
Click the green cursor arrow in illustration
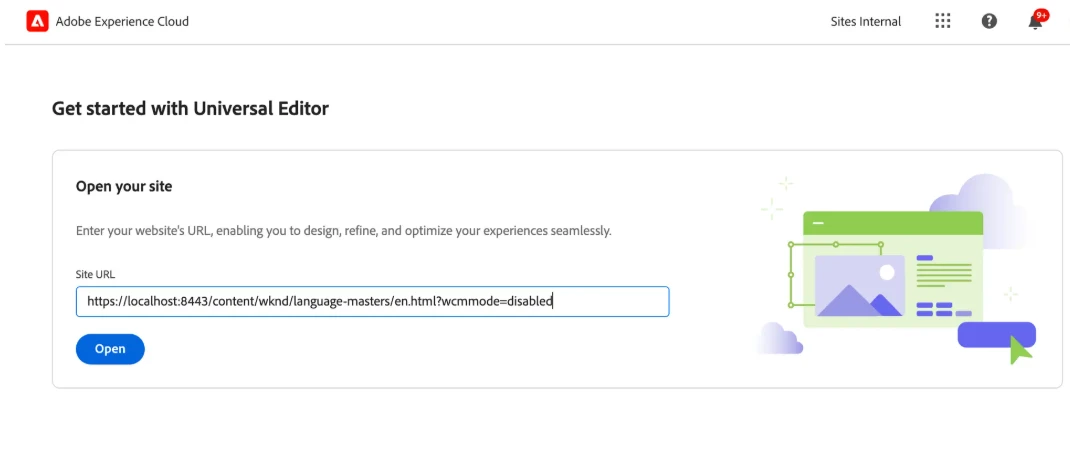(1020, 350)
